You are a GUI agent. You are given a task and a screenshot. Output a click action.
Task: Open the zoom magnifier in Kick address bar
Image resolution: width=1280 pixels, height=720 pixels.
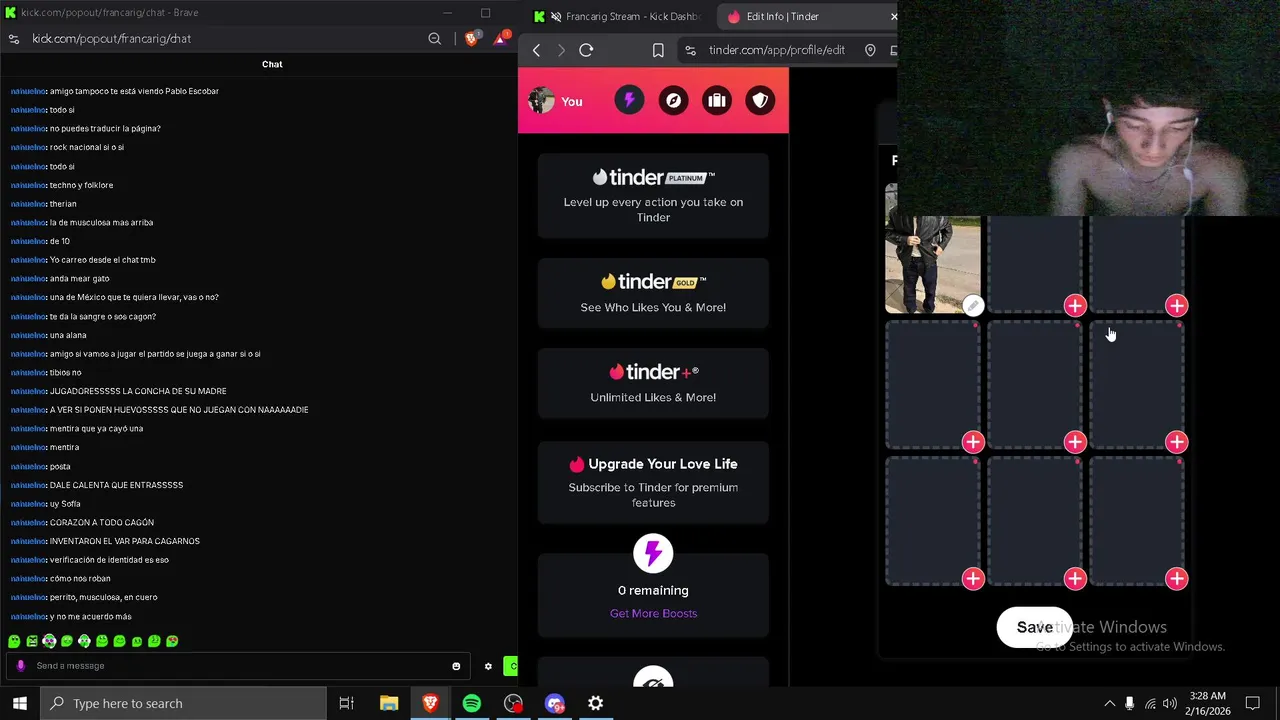[x=434, y=38]
